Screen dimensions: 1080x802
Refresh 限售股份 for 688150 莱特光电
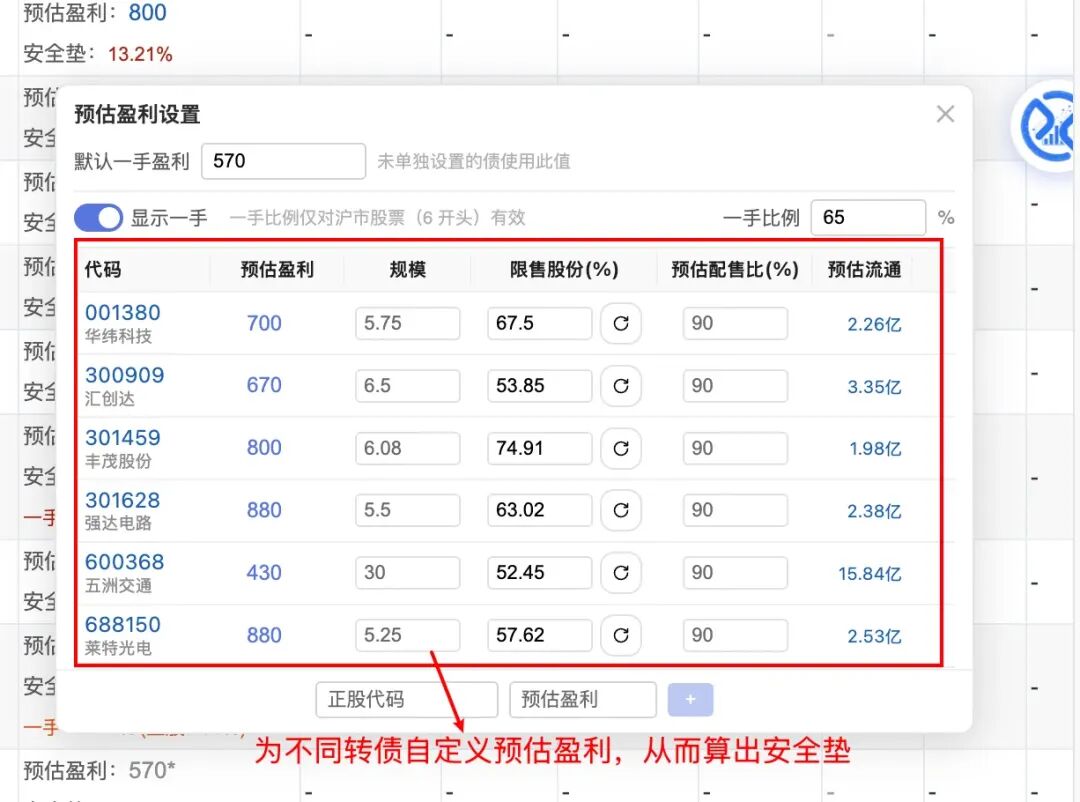[x=621, y=635]
